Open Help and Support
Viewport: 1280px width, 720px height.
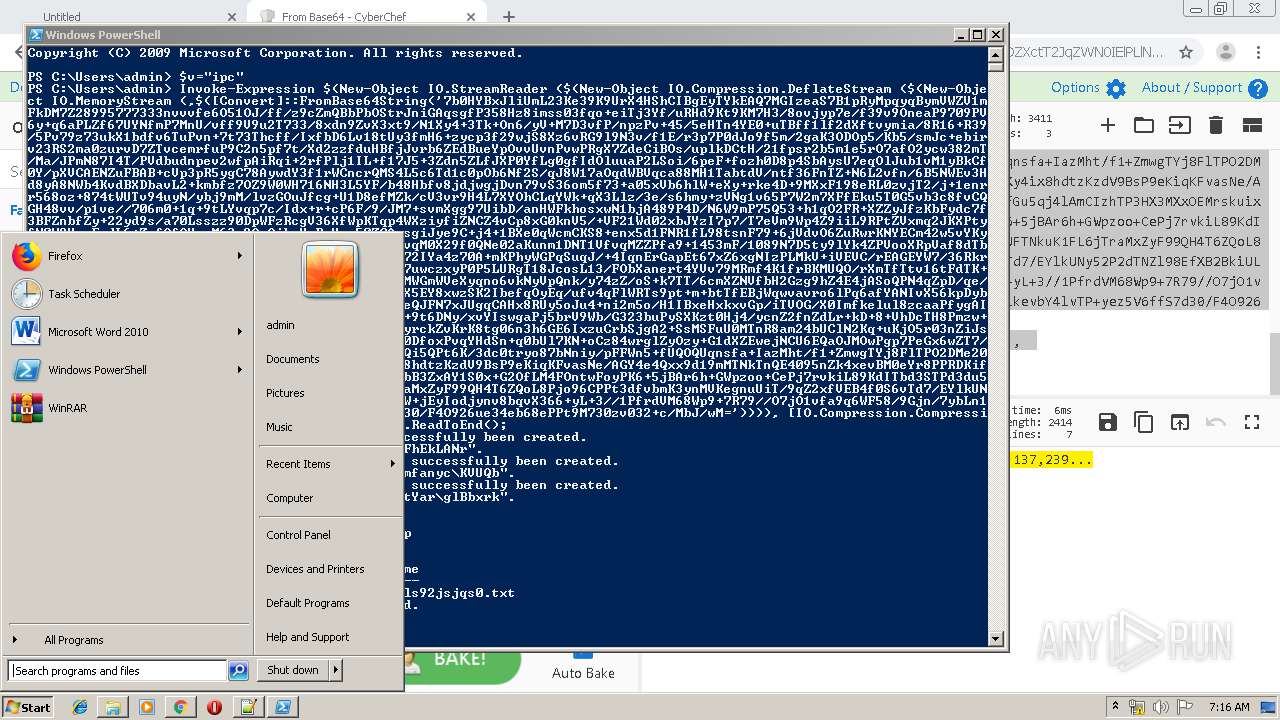[x=308, y=637]
